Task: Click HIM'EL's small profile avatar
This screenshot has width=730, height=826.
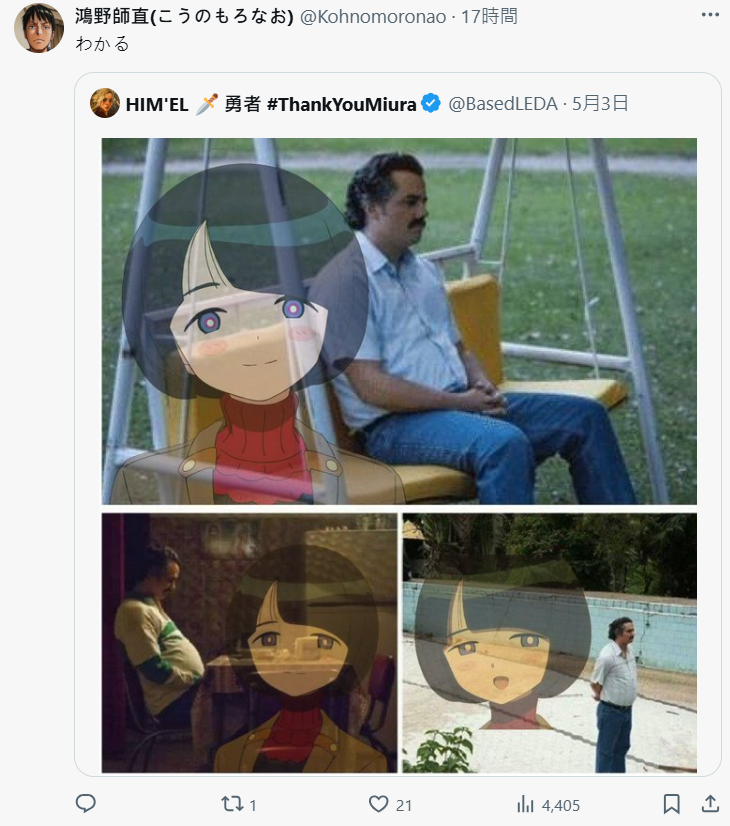Action: [105, 103]
